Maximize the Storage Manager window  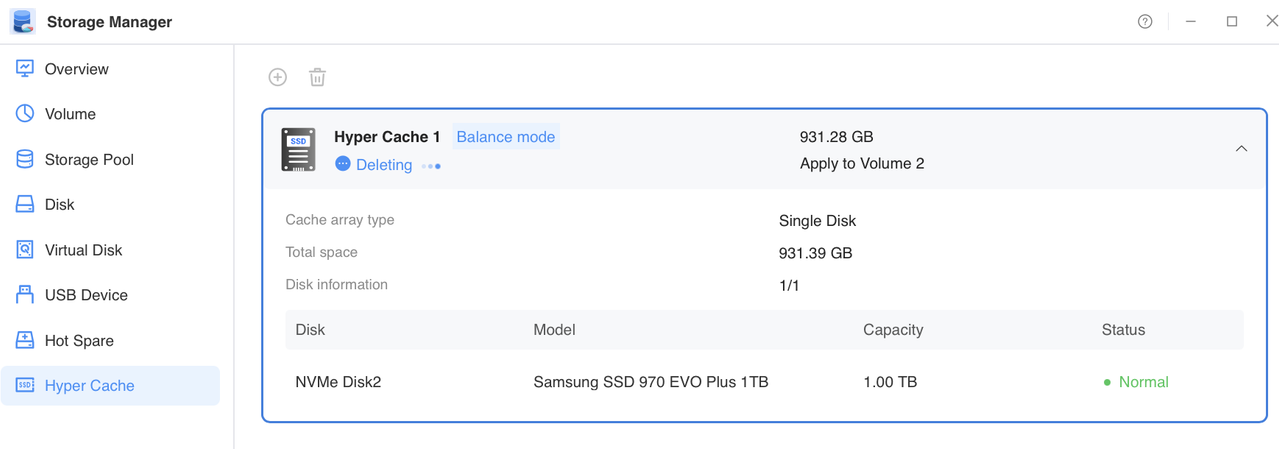1232,21
